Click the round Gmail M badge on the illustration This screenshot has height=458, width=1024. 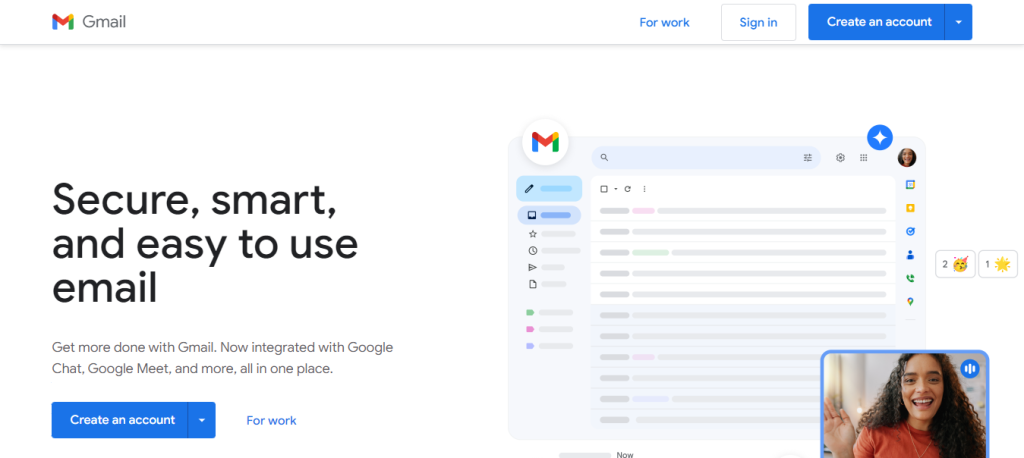coord(545,142)
